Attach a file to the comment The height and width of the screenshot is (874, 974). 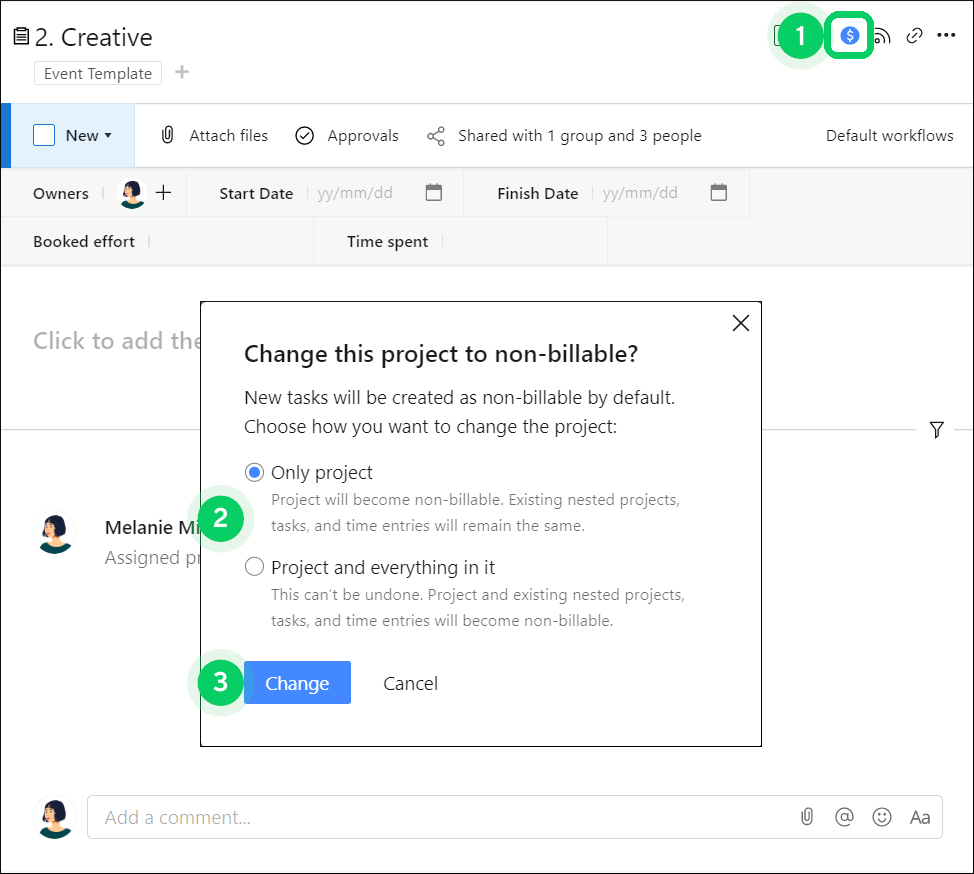pyautogui.click(x=806, y=817)
